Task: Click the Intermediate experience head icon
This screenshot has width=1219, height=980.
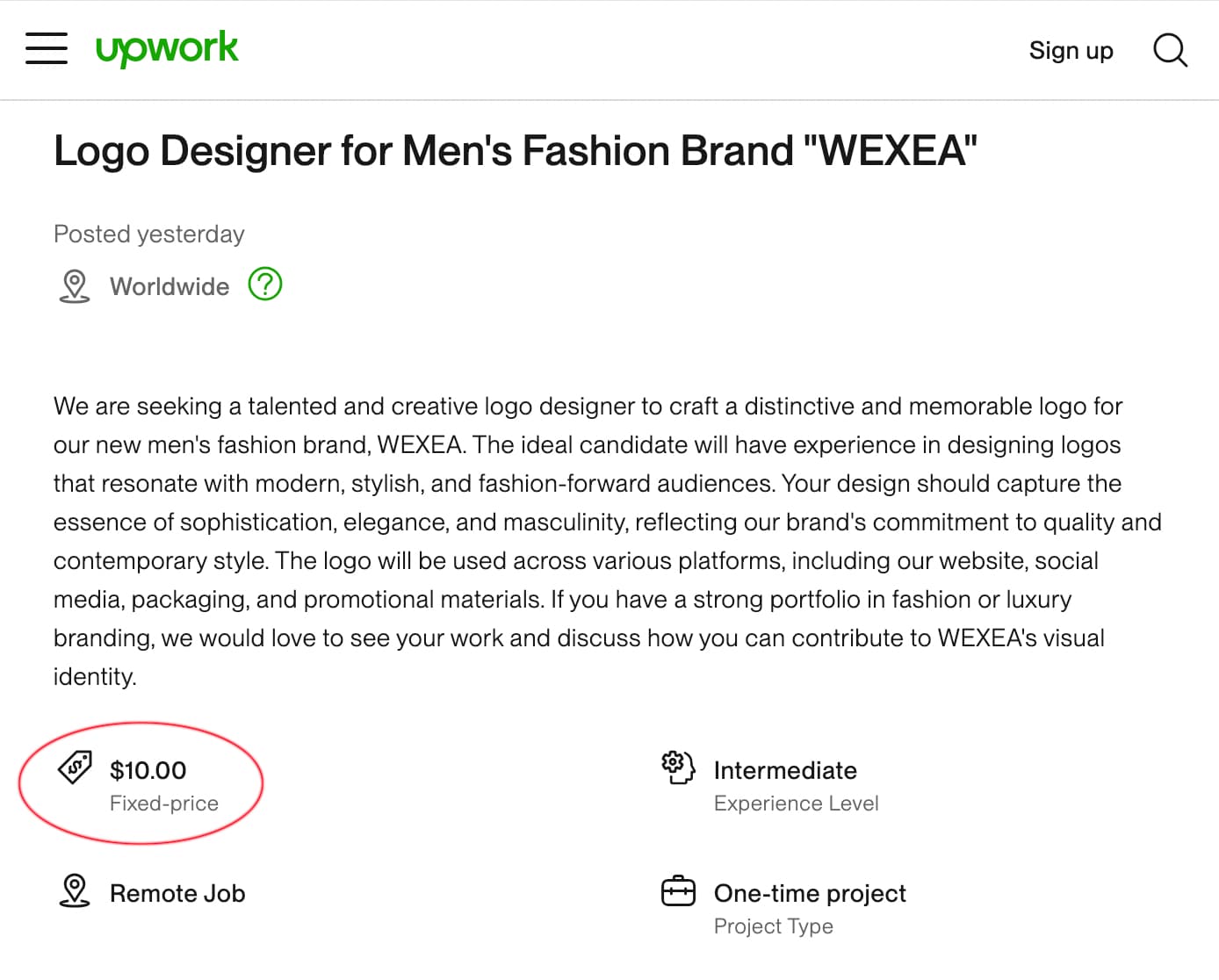Action: [x=678, y=767]
